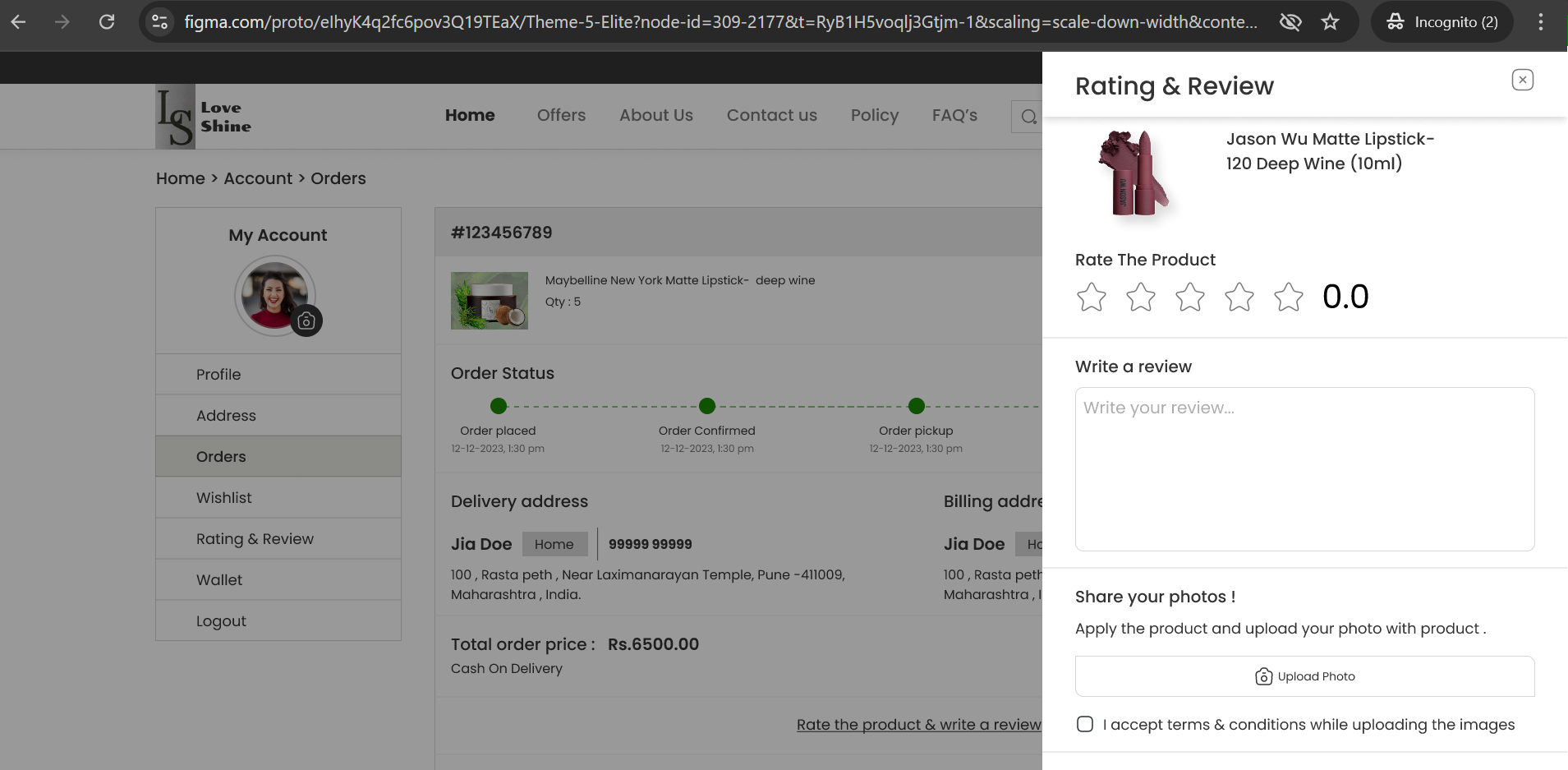Screen dimensions: 1568x770
Task: Open the FAQ's navigation item
Action: click(x=954, y=116)
